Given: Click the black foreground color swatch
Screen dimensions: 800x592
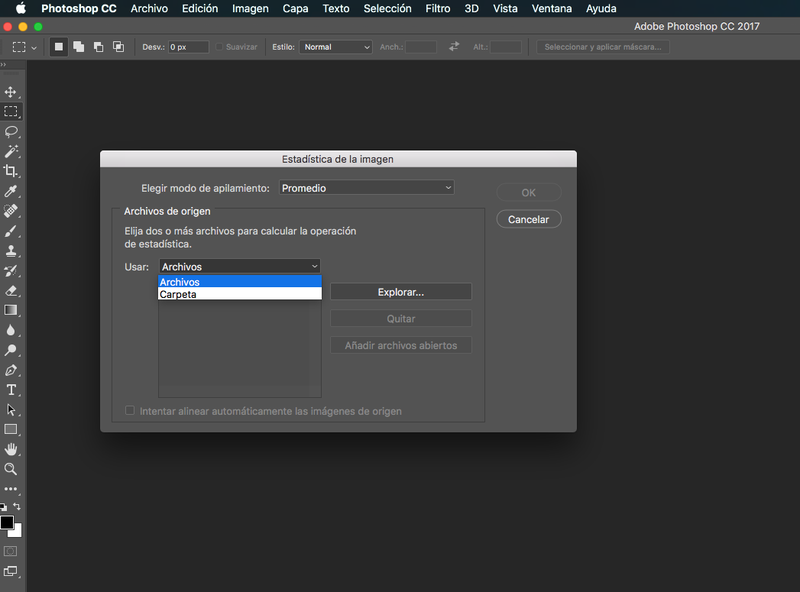Looking at the screenshot, I should point(7,523).
